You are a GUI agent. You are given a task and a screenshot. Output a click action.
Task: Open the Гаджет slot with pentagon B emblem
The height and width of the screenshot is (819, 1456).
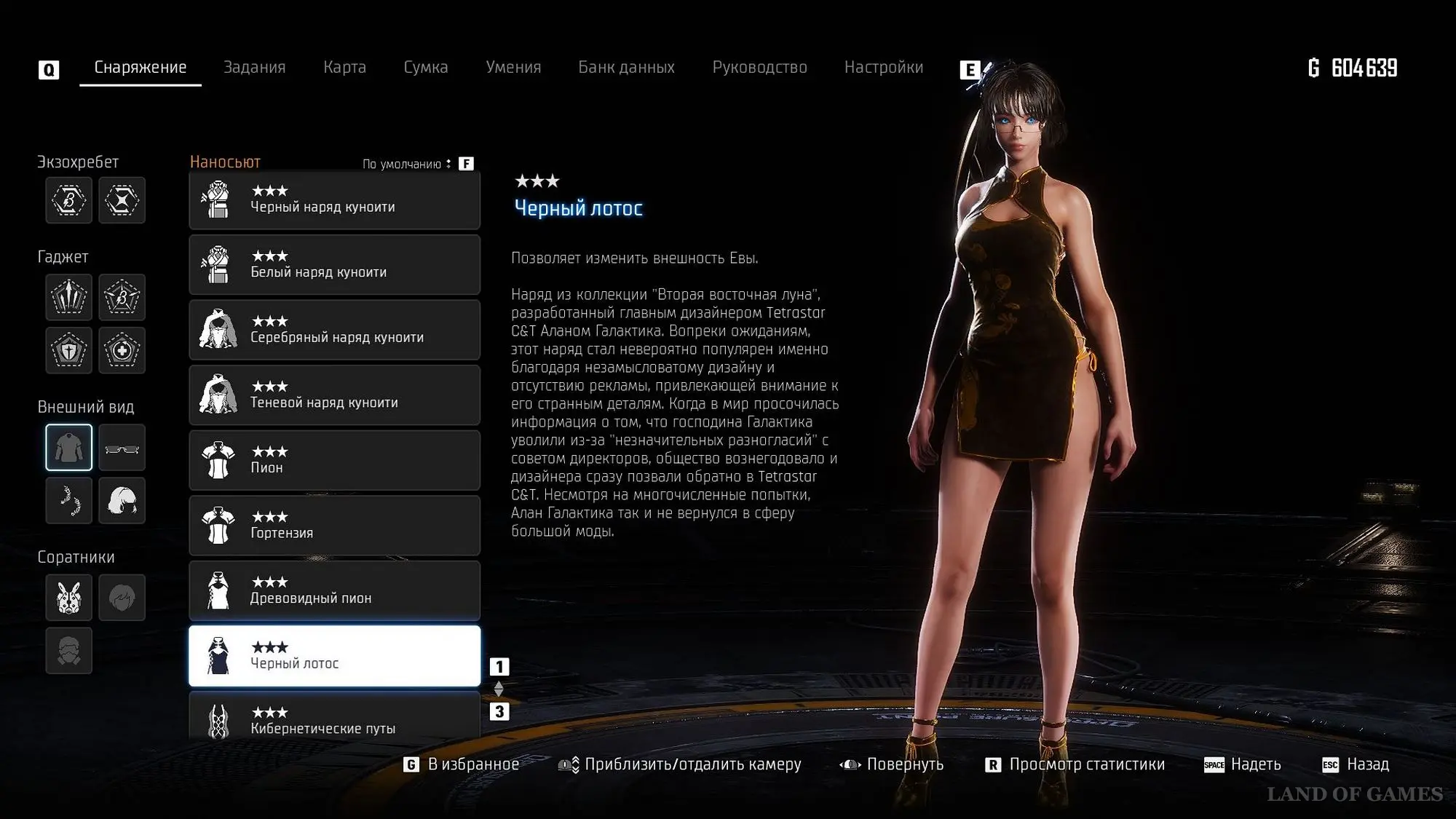click(x=122, y=297)
